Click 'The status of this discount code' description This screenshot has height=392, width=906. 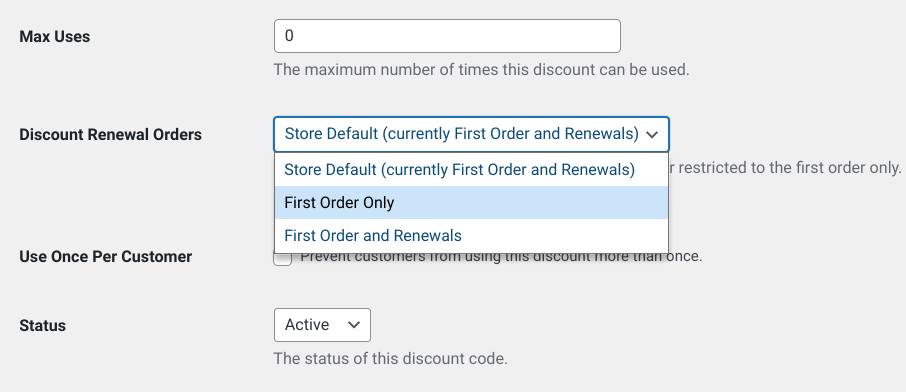pyautogui.click(x=390, y=358)
